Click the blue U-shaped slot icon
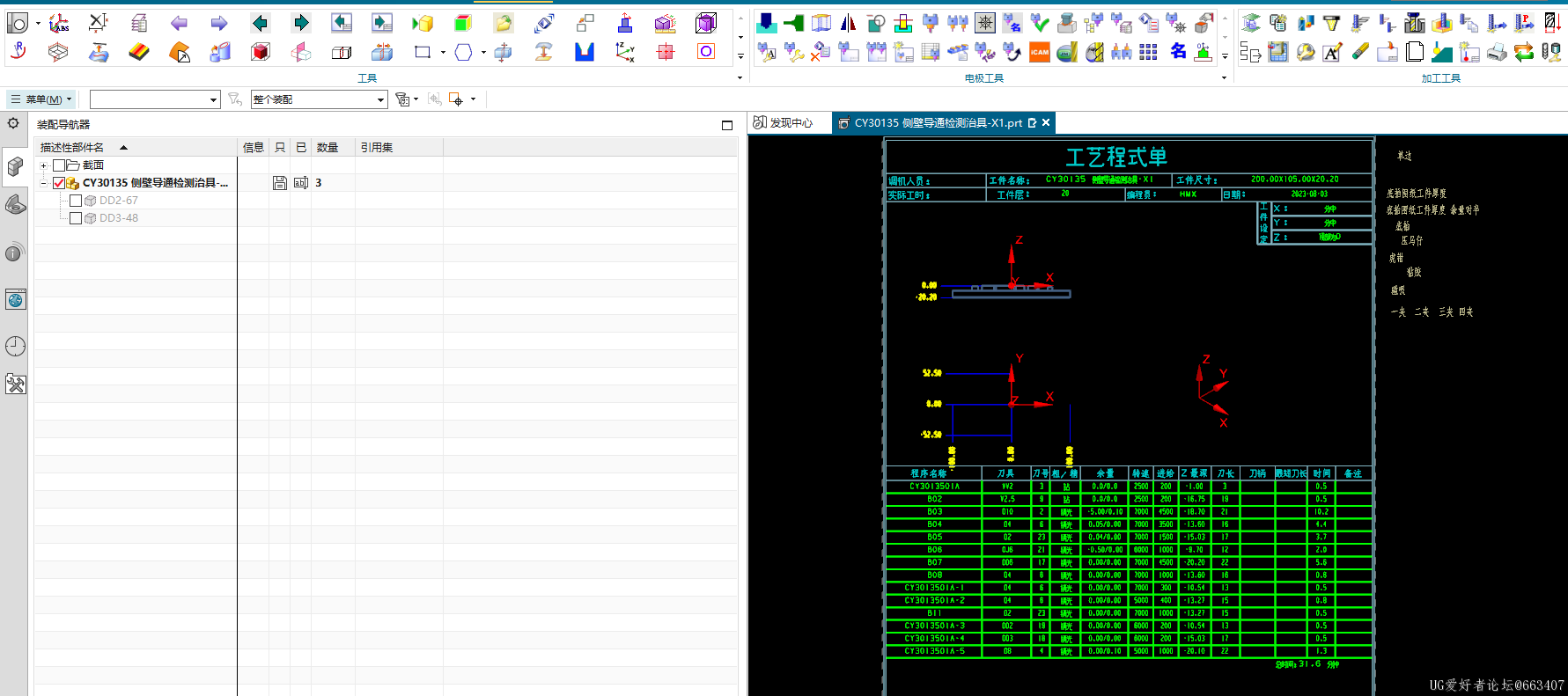Image resolution: width=1568 pixels, height=696 pixels. click(x=585, y=53)
